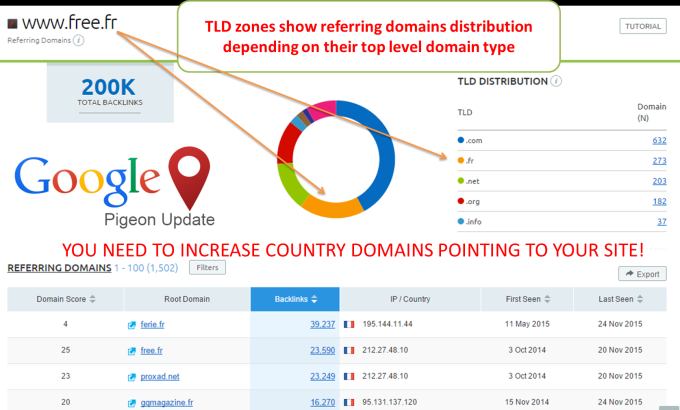Click French flag in the free.fr row
680x410 pixels.
[x=349, y=350]
